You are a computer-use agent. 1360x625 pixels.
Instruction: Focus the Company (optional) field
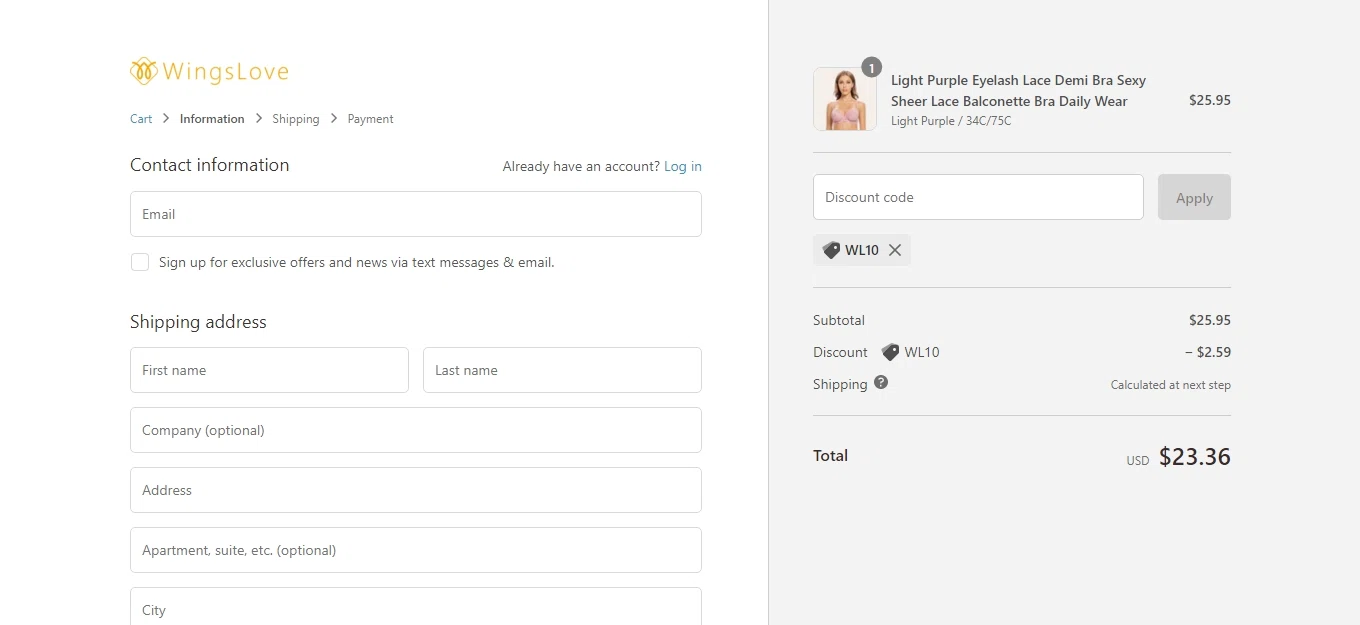[x=416, y=430]
